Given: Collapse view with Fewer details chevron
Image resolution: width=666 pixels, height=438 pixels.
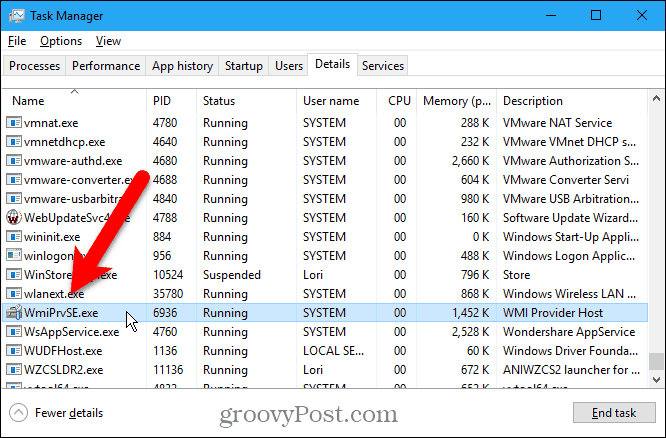Looking at the screenshot, I should (18, 413).
